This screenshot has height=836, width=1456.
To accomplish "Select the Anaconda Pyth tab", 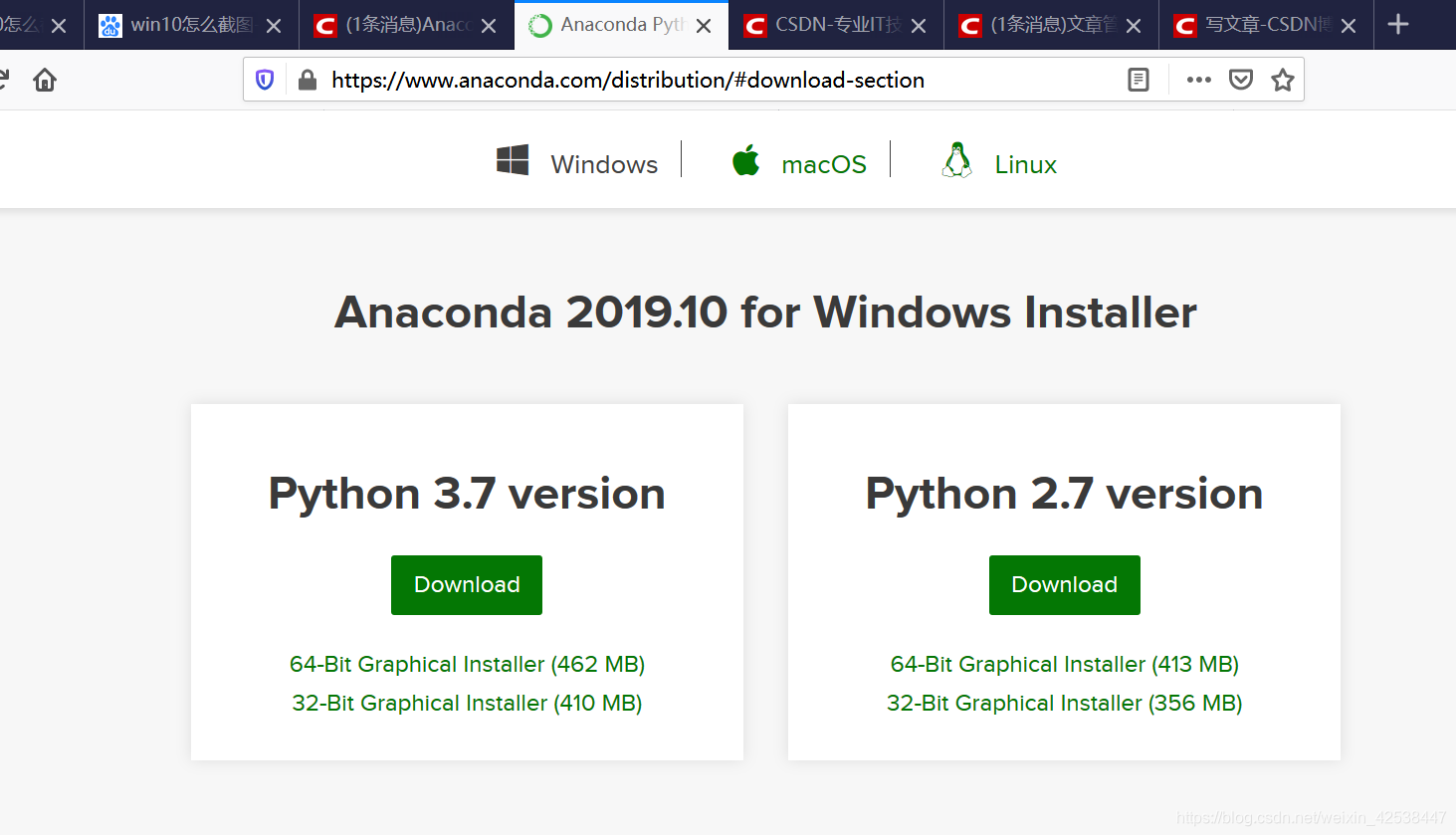I will pos(621,25).
